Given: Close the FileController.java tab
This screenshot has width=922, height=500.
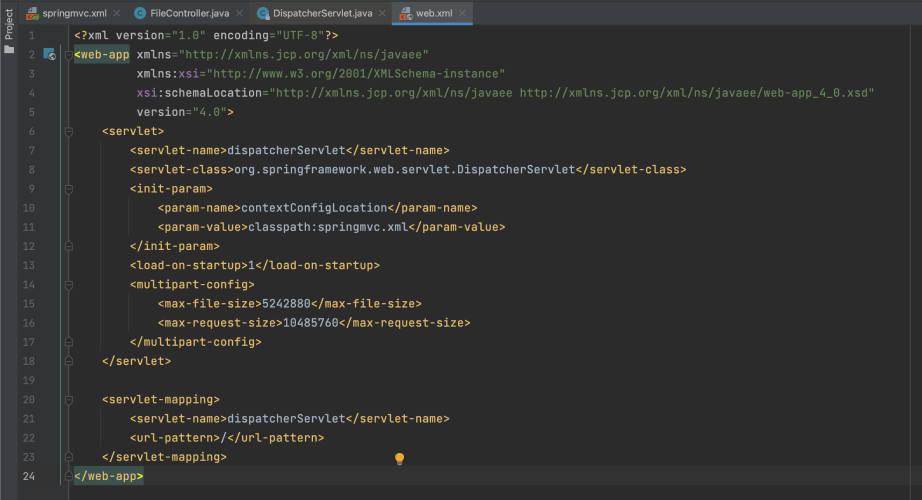Looking at the screenshot, I should (x=238, y=14).
